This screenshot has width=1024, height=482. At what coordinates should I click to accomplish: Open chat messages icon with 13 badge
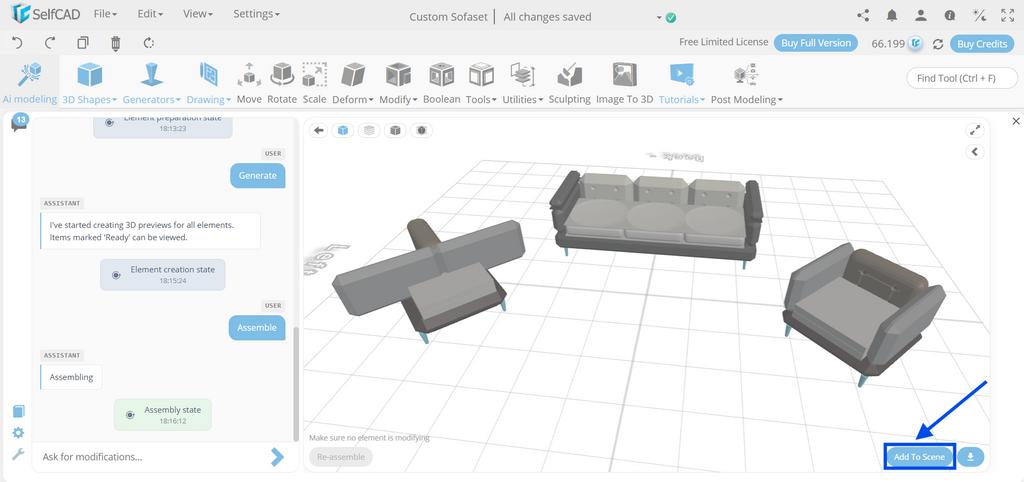19,123
